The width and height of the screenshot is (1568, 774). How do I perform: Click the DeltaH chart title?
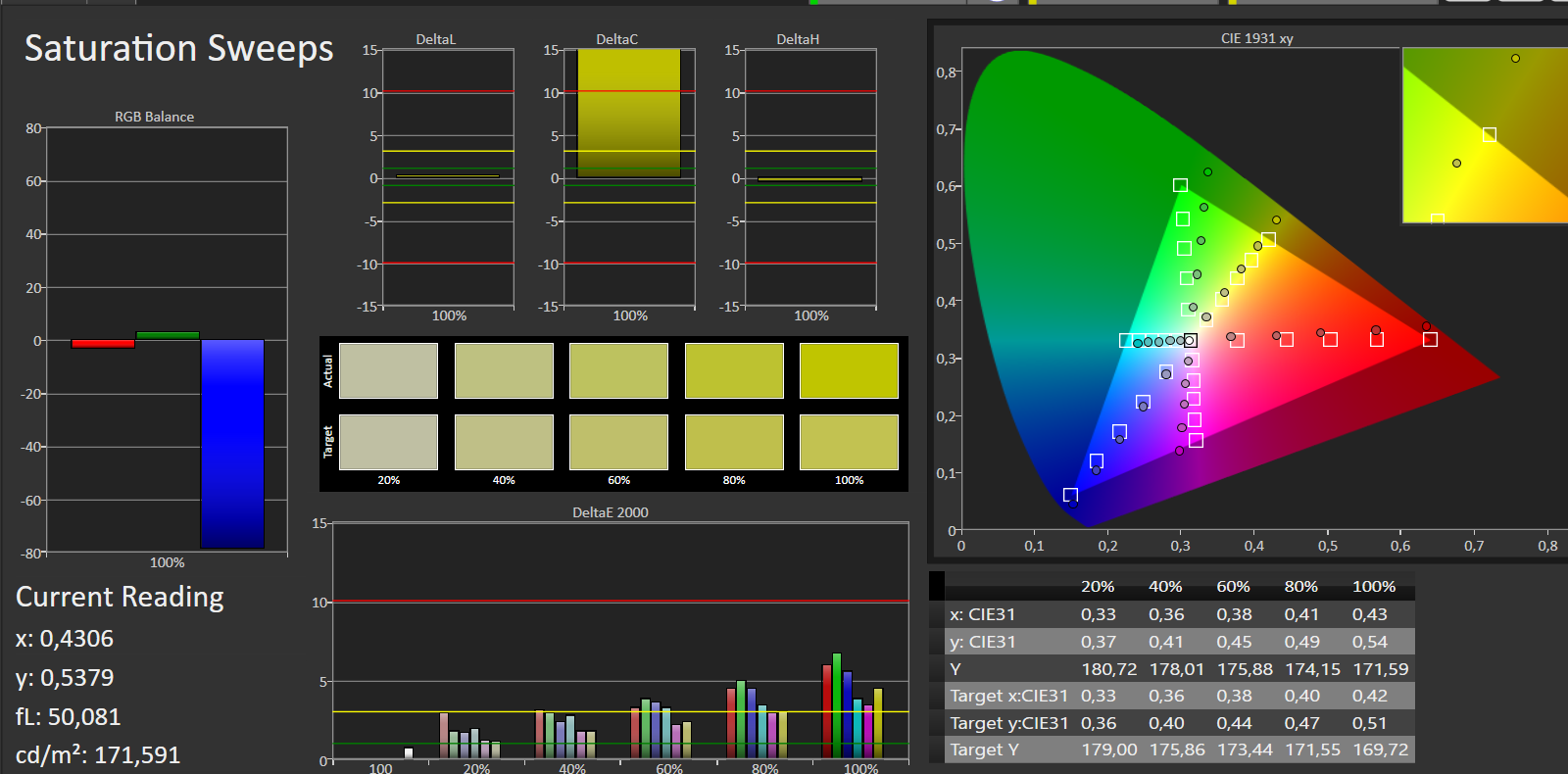(798, 39)
